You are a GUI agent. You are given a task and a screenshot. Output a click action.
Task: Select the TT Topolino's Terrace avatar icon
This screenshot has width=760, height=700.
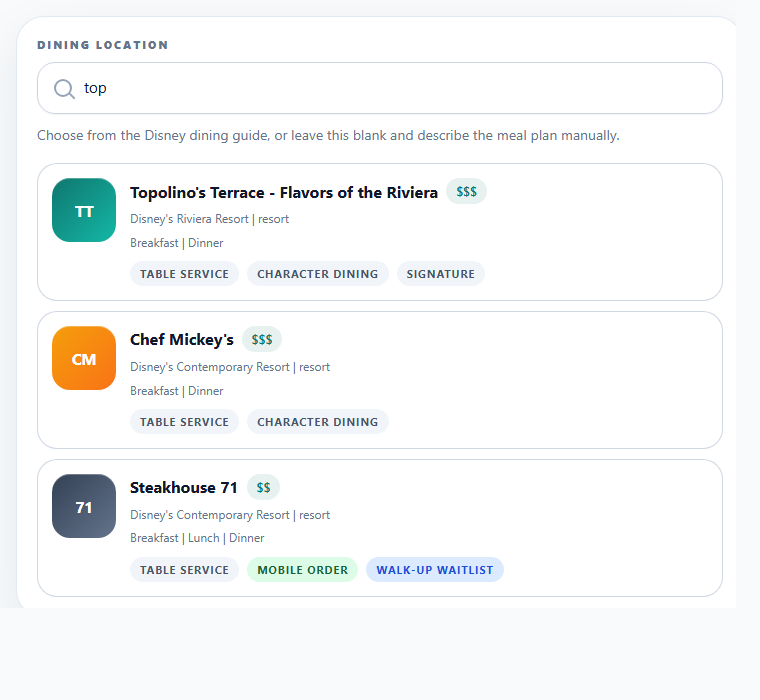[84, 210]
